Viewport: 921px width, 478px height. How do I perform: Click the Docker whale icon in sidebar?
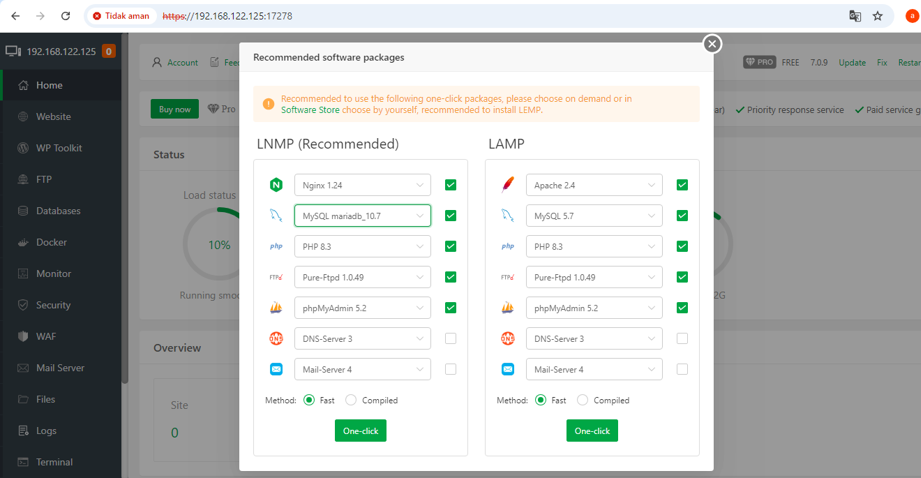[x=23, y=242]
